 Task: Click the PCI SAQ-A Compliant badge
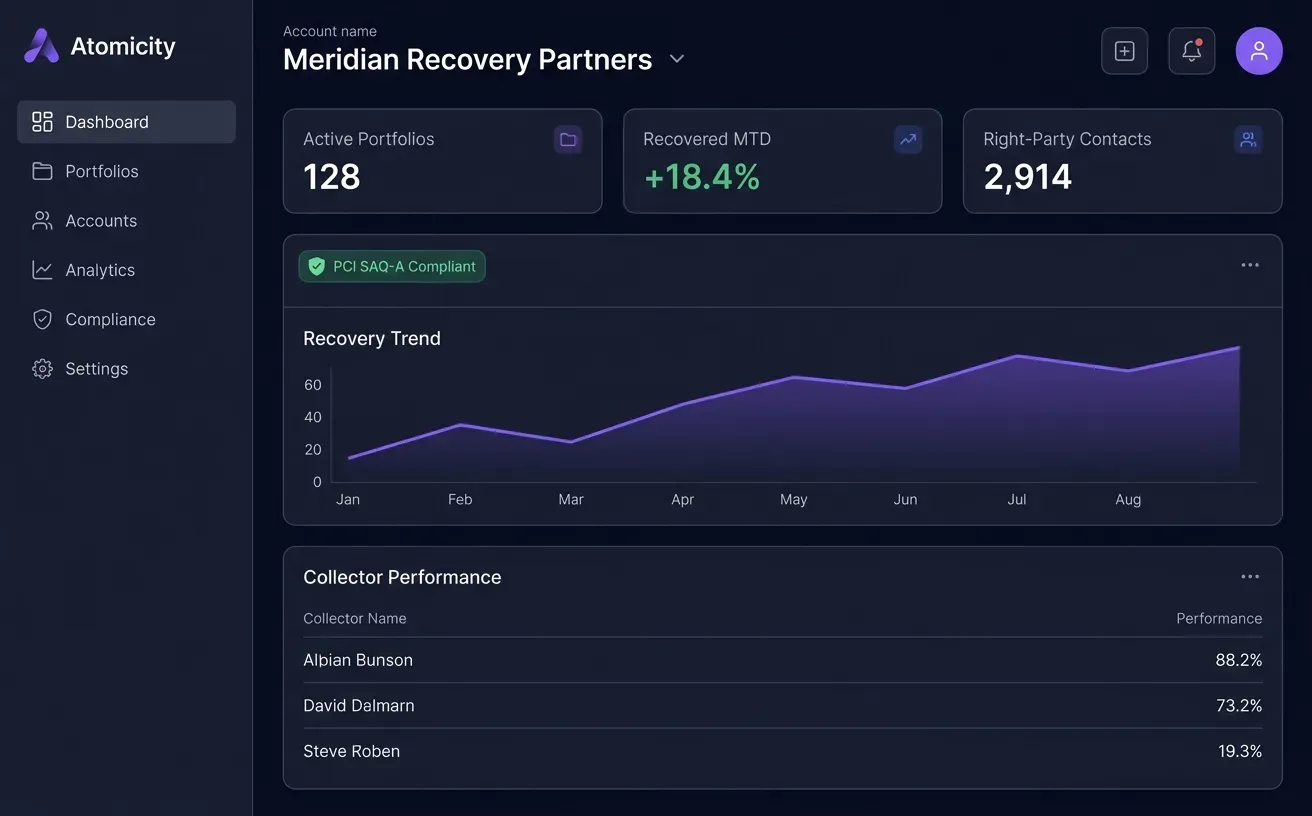click(x=392, y=267)
